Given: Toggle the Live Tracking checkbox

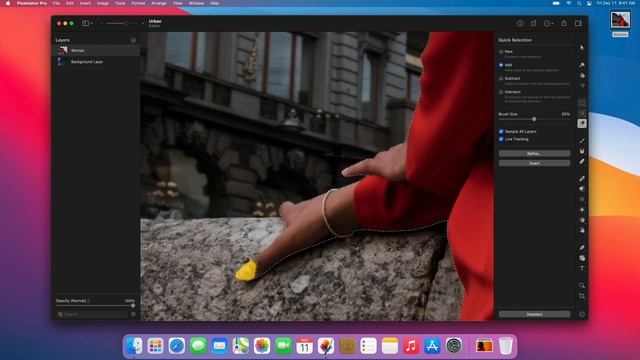Looking at the screenshot, I should (x=501, y=139).
